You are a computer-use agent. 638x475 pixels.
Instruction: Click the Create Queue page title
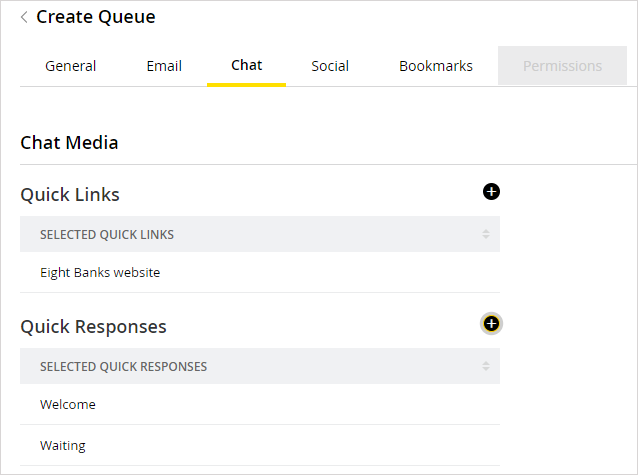pyautogui.click(x=96, y=17)
